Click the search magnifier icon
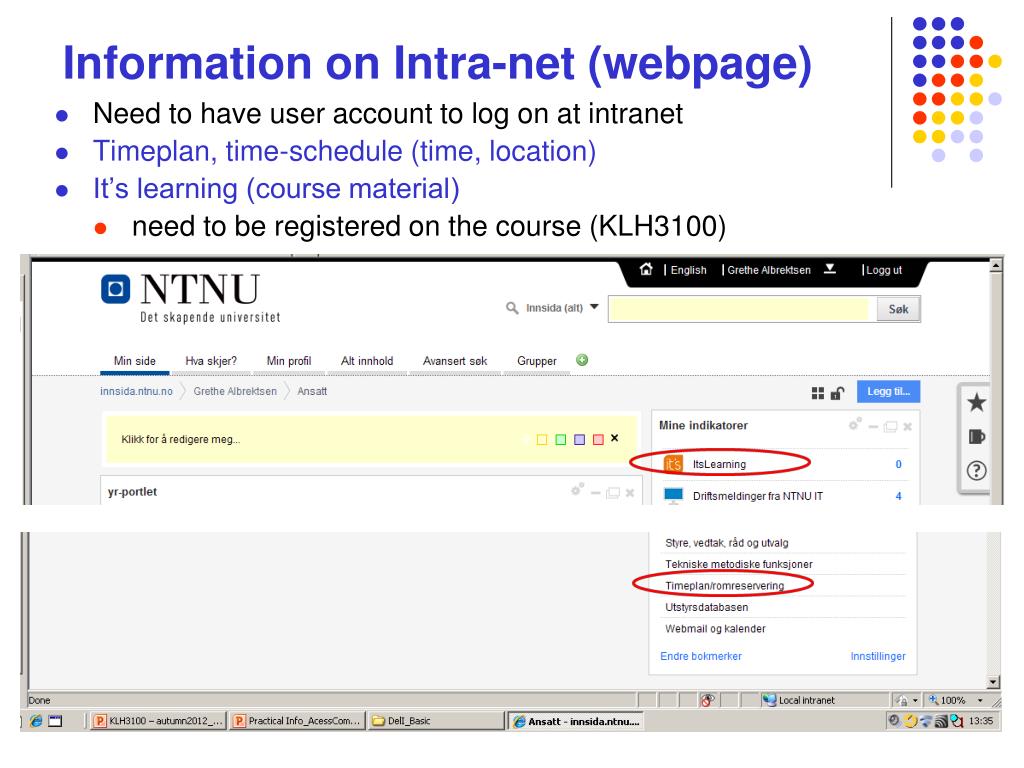The width and height of the screenshot is (1024, 768). pyautogui.click(x=513, y=308)
